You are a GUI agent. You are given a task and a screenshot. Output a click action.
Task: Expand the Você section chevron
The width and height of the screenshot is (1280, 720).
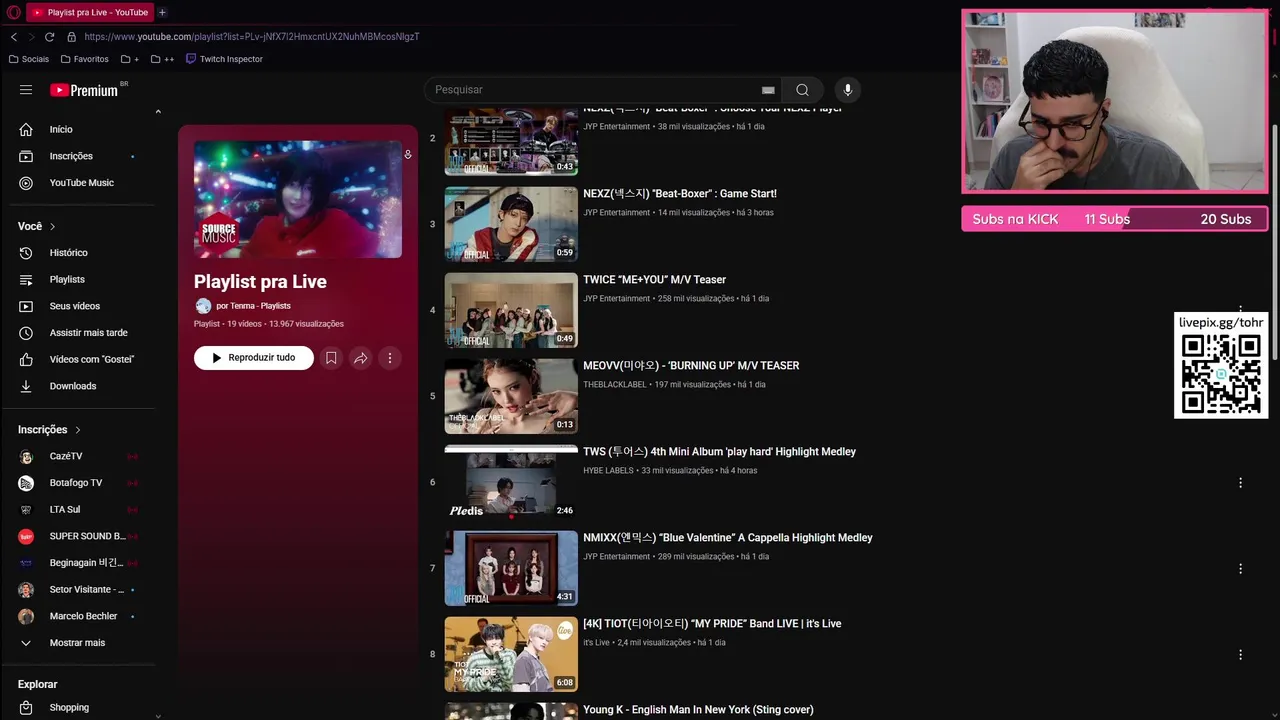[x=53, y=227]
